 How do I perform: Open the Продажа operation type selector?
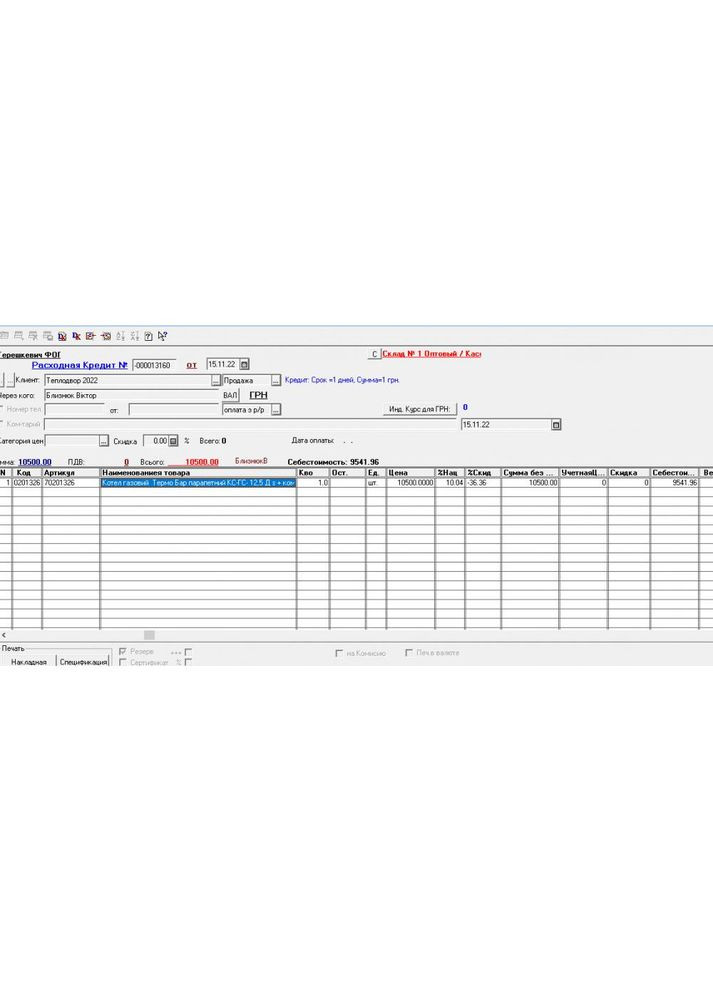coord(275,381)
